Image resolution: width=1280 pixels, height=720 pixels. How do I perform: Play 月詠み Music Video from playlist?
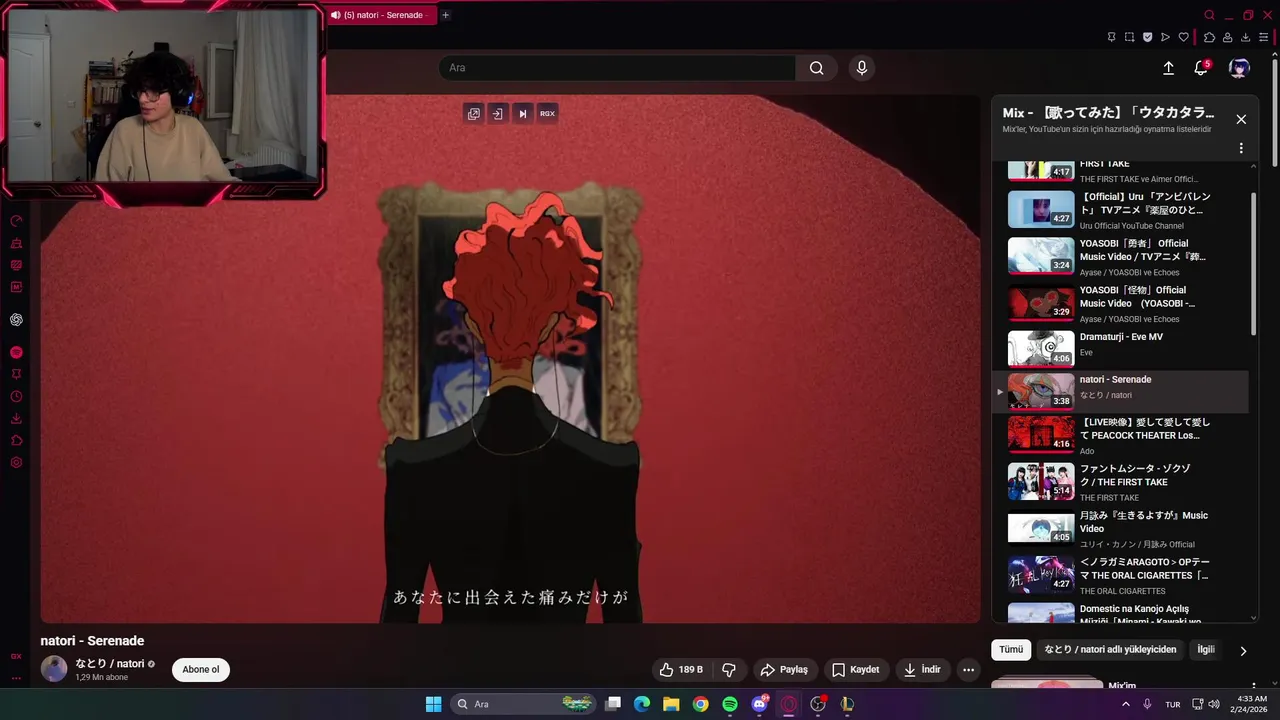click(1120, 529)
